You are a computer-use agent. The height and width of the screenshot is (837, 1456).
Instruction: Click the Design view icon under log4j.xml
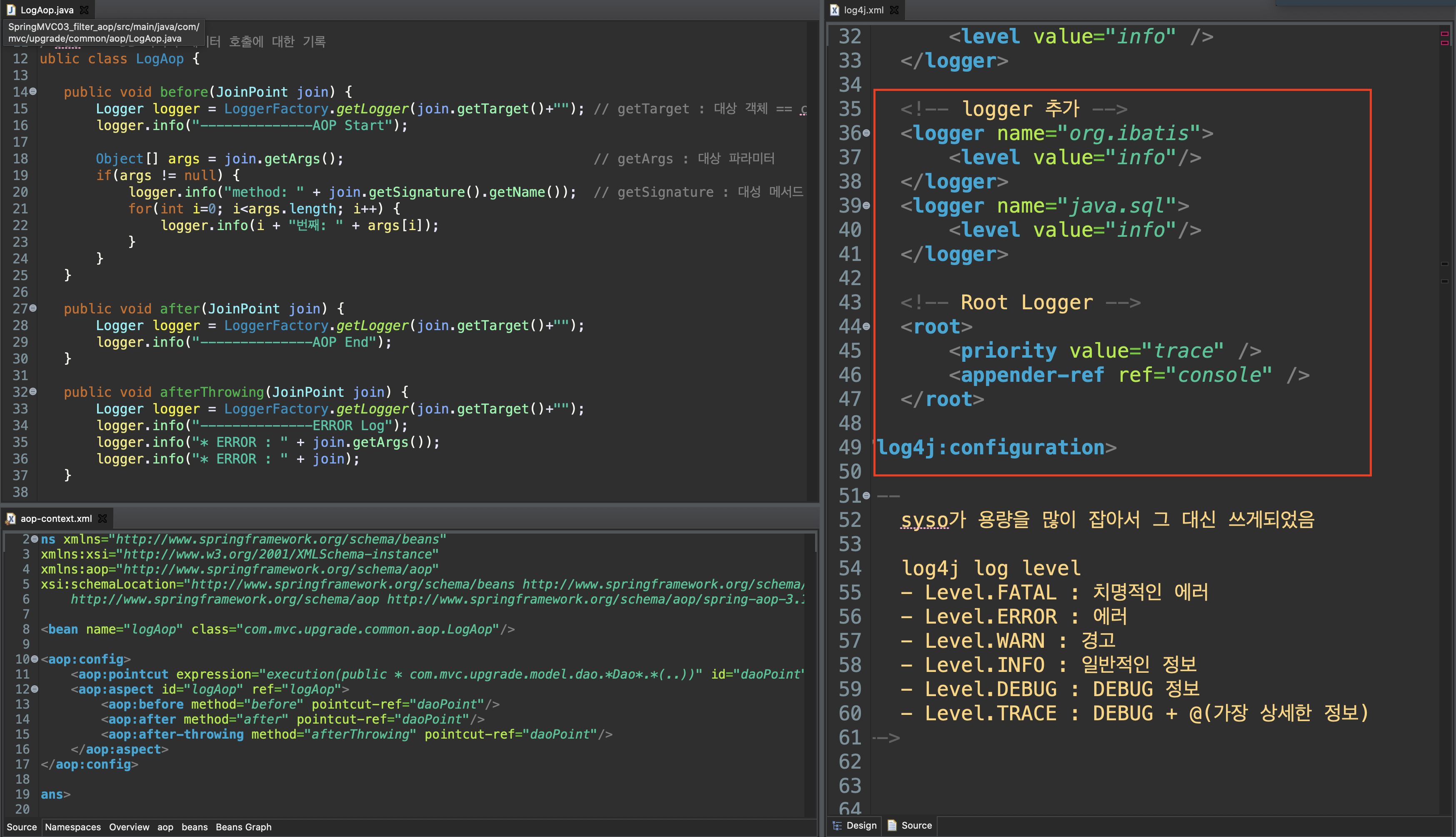tap(837, 825)
